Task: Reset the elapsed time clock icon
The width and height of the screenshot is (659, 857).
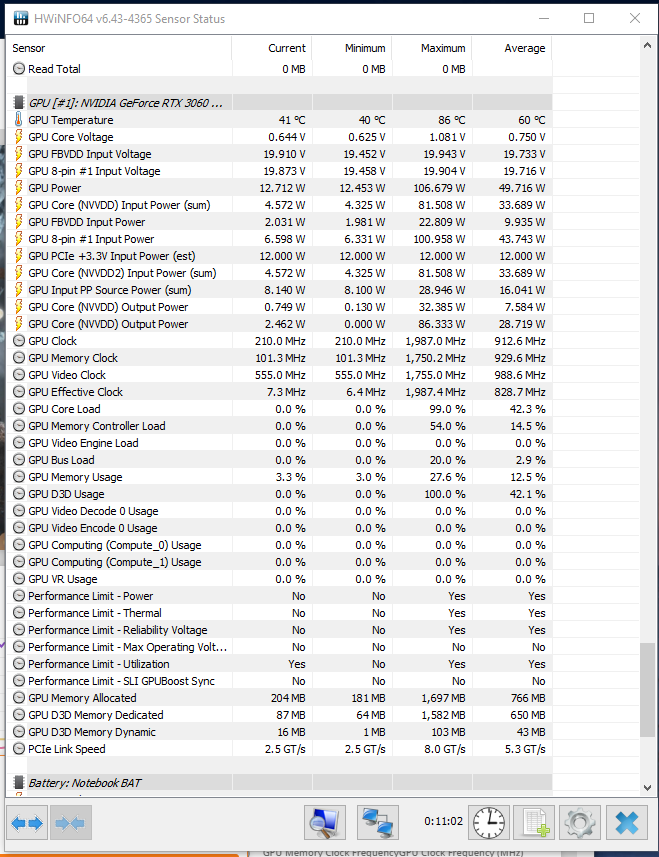Action: pyautogui.click(x=489, y=822)
